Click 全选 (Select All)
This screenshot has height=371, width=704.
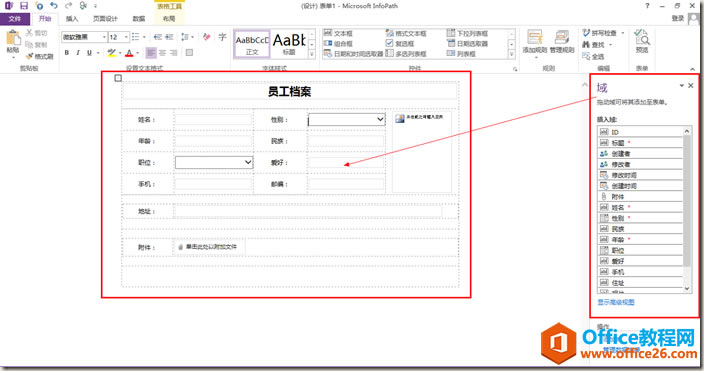[593, 57]
